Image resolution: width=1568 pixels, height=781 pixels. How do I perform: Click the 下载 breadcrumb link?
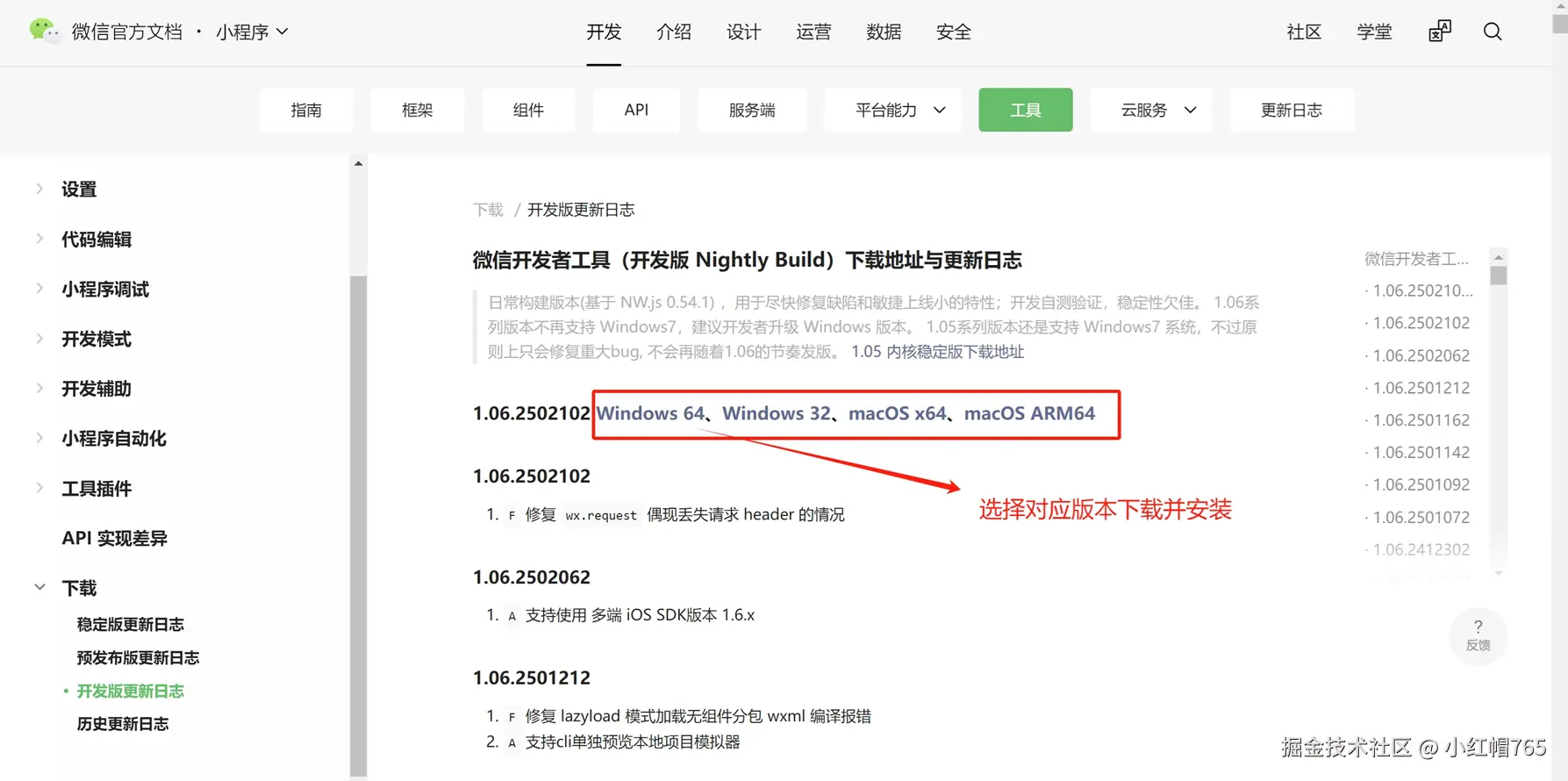489,210
